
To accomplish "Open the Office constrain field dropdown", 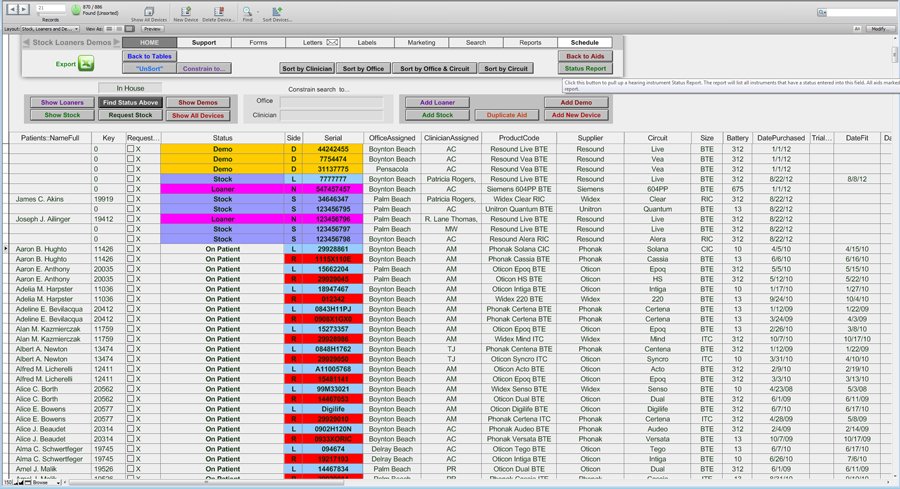I will pos(331,102).
